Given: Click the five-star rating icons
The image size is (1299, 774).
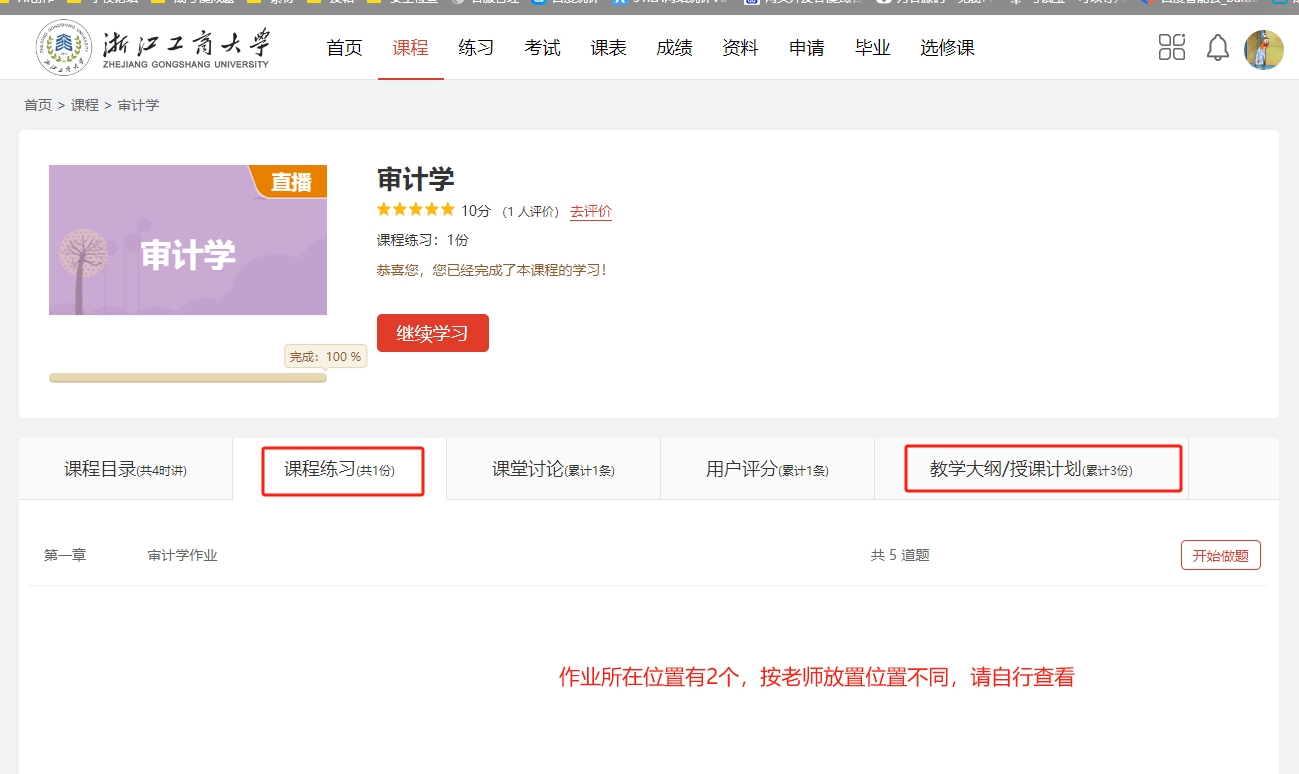Looking at the screenshot, I should click(415, 210).
